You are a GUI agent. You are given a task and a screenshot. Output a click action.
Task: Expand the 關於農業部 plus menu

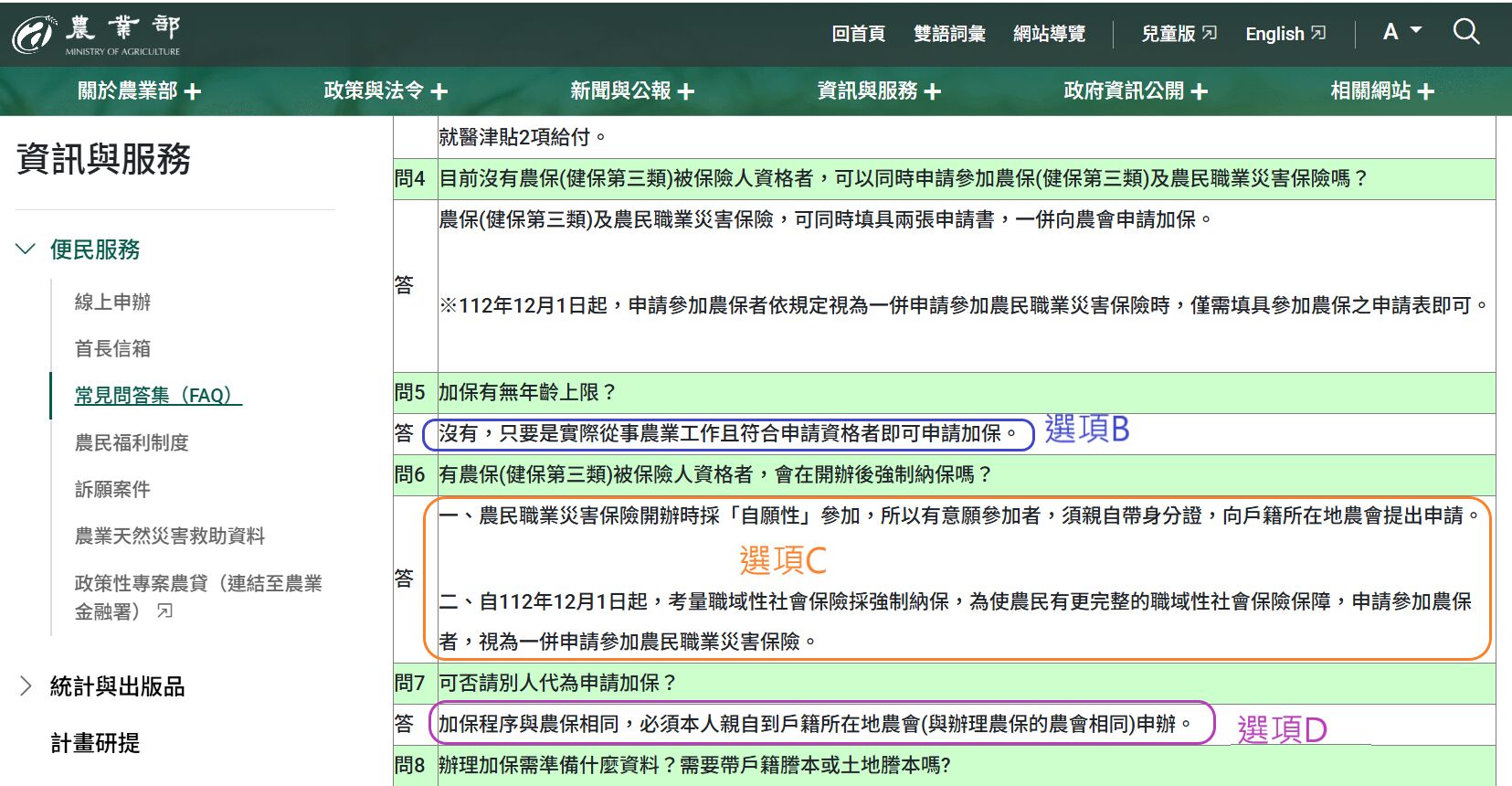point(139,90)
